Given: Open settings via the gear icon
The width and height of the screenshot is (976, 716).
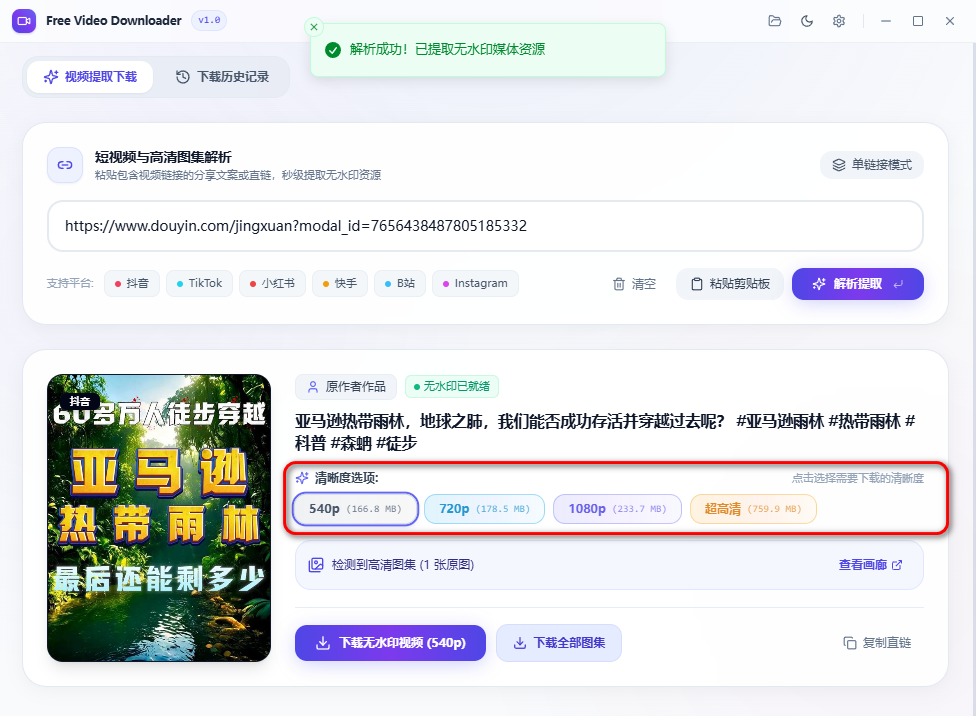Looking at the screenshot, I should click(839, 21).
